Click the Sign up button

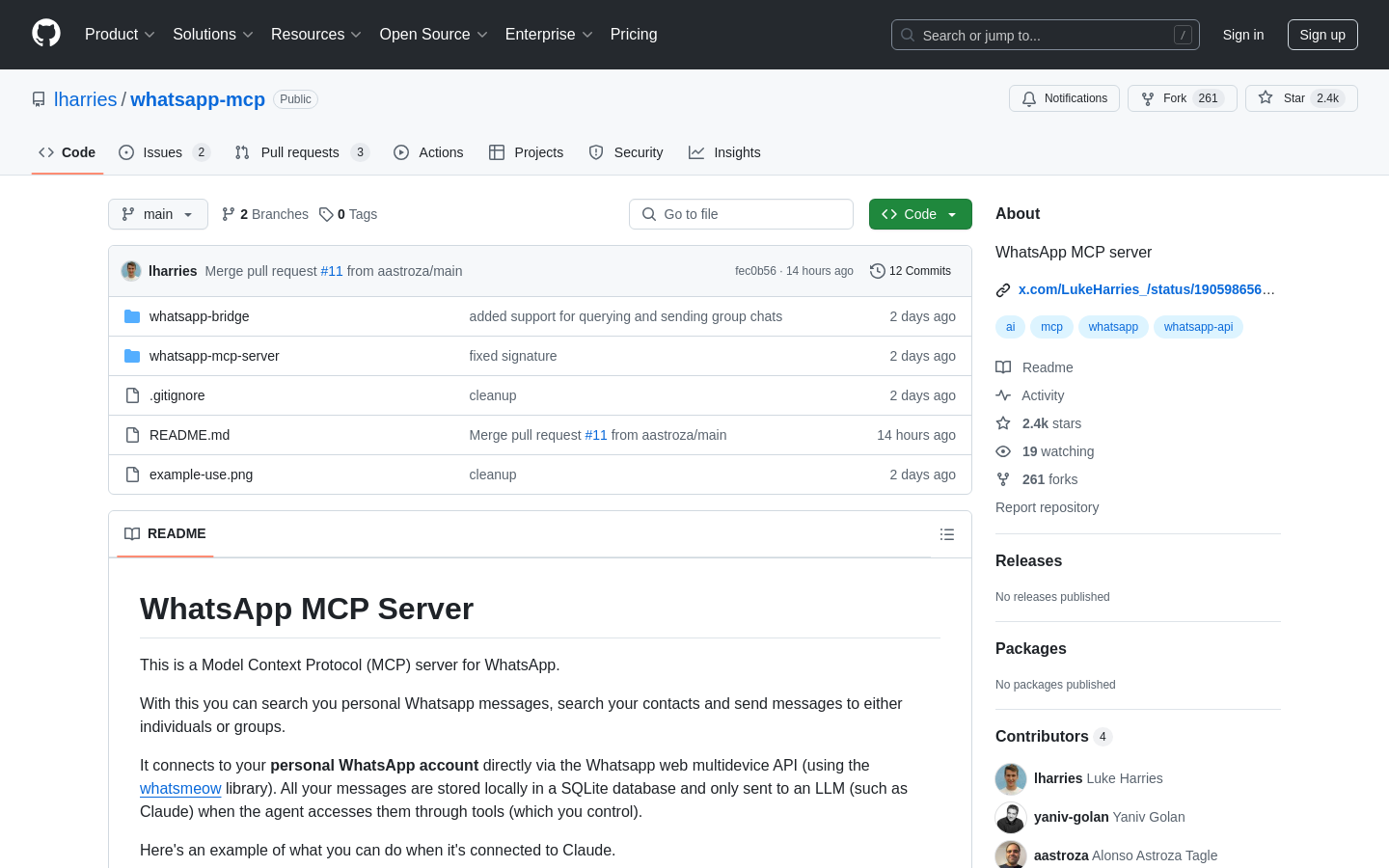tap(1322, 35)
